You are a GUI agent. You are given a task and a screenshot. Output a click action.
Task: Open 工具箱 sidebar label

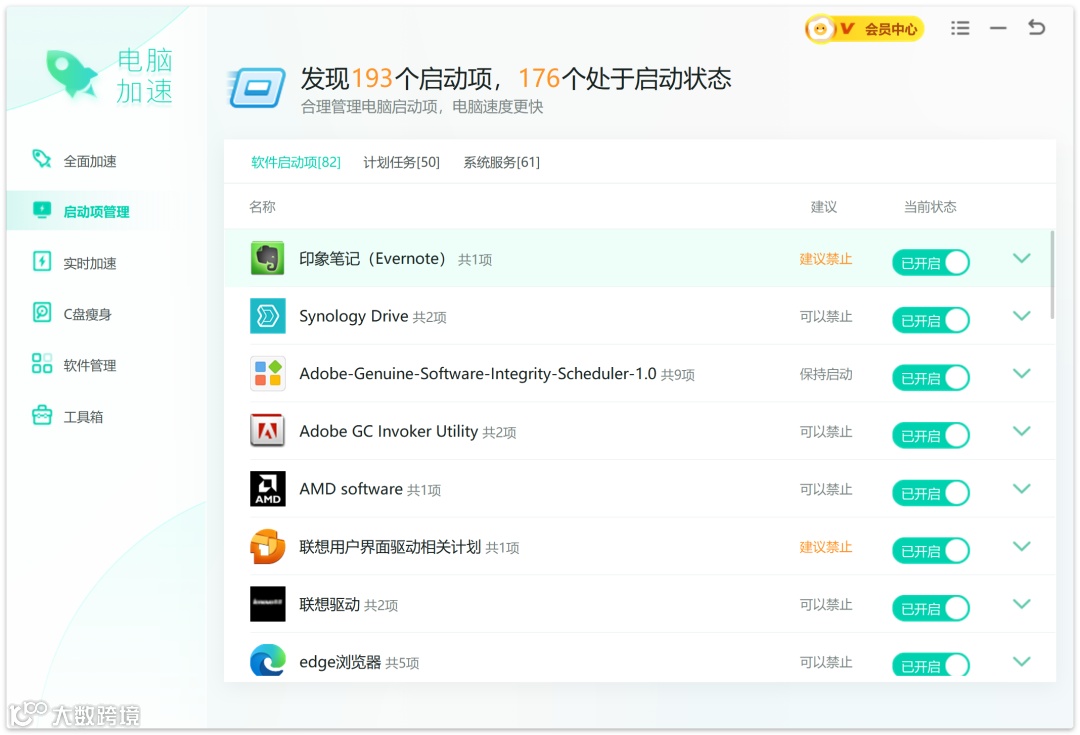pyautogui.click(x=83, y=417)
